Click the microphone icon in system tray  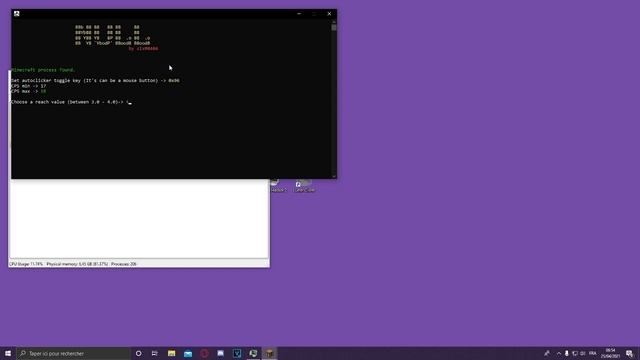pos(567,353)
